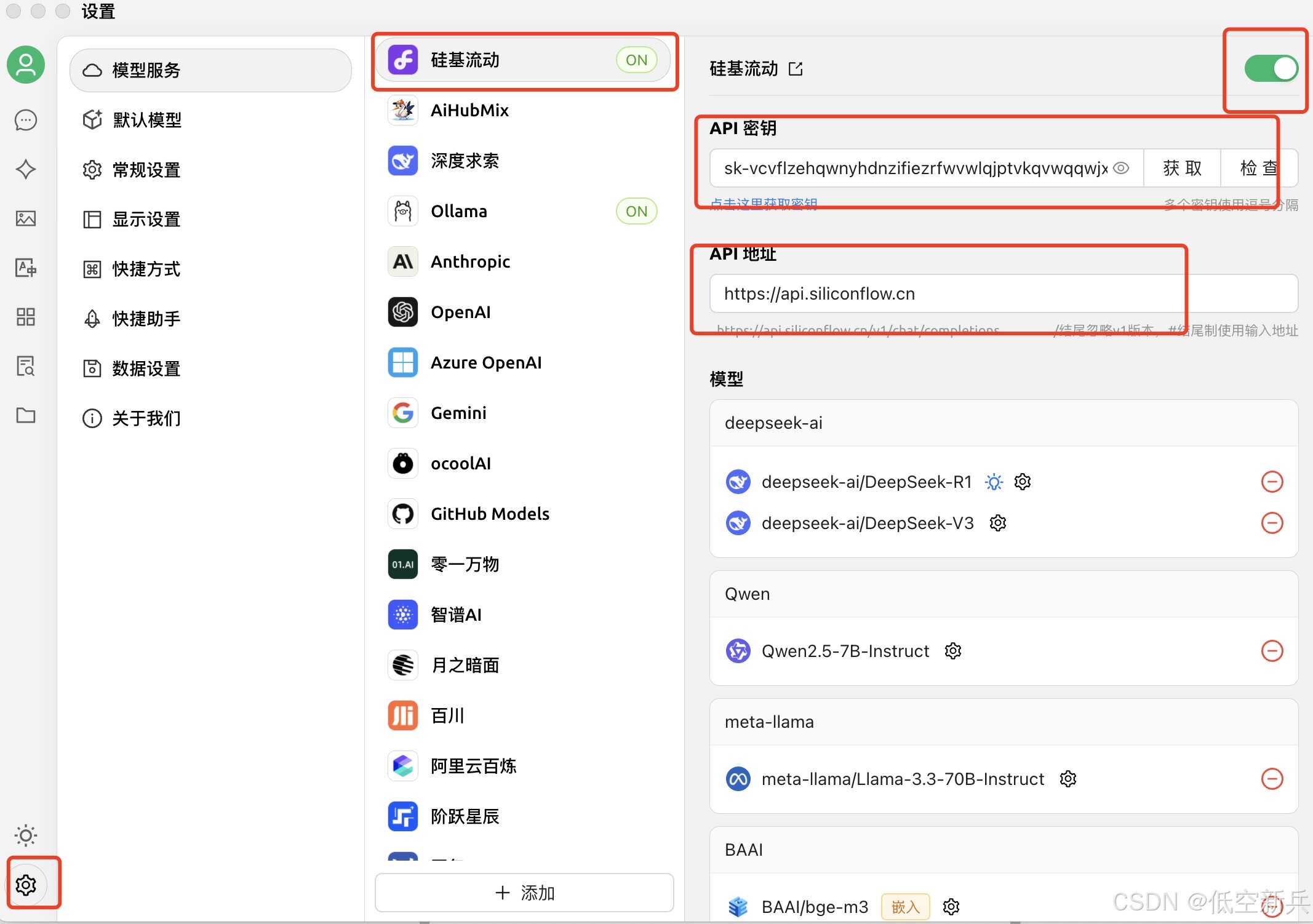Open 硅基流动 external website link icon
The height and width of the screenshot is (924, 1313).
[x=796, y=68]
